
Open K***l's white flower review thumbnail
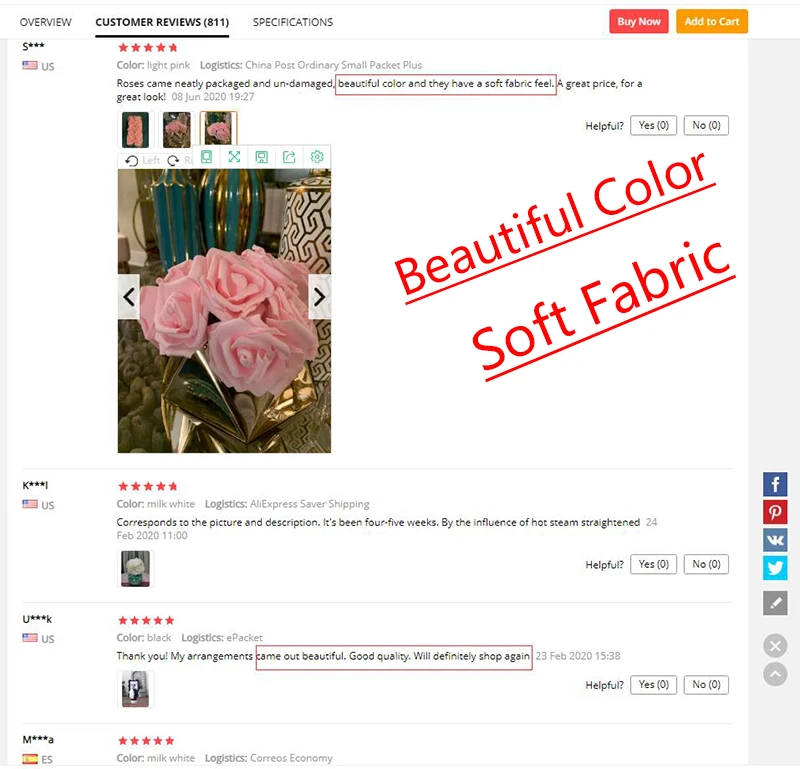click(x=135, y=568)
